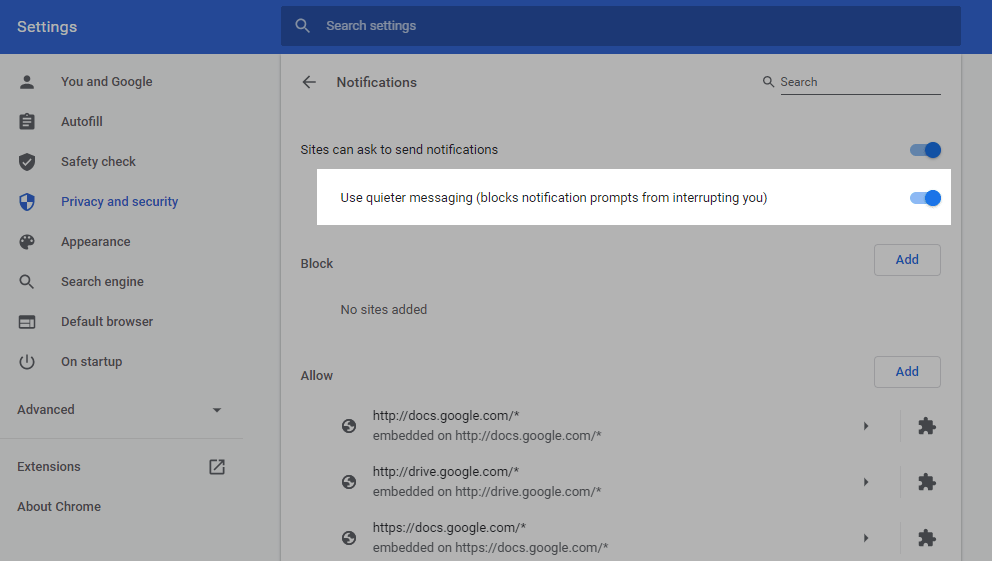Disable Sites can ask to send notifications

[925, 150]
